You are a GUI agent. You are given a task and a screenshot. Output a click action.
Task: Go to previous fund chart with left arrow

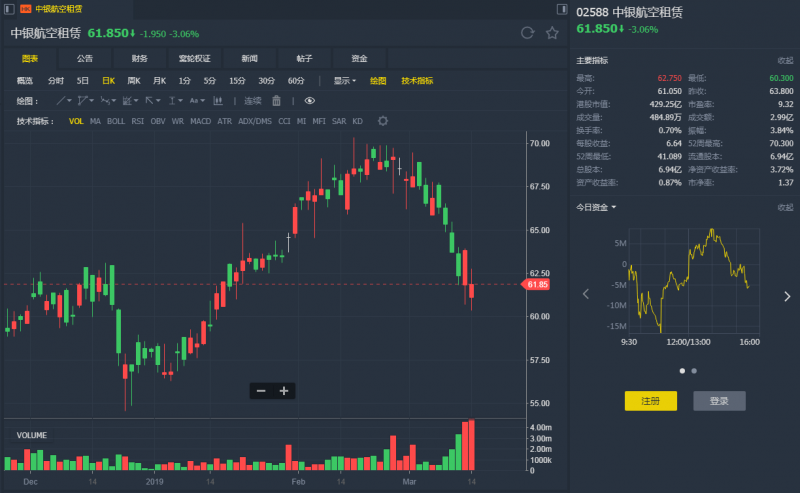(586, 293)
